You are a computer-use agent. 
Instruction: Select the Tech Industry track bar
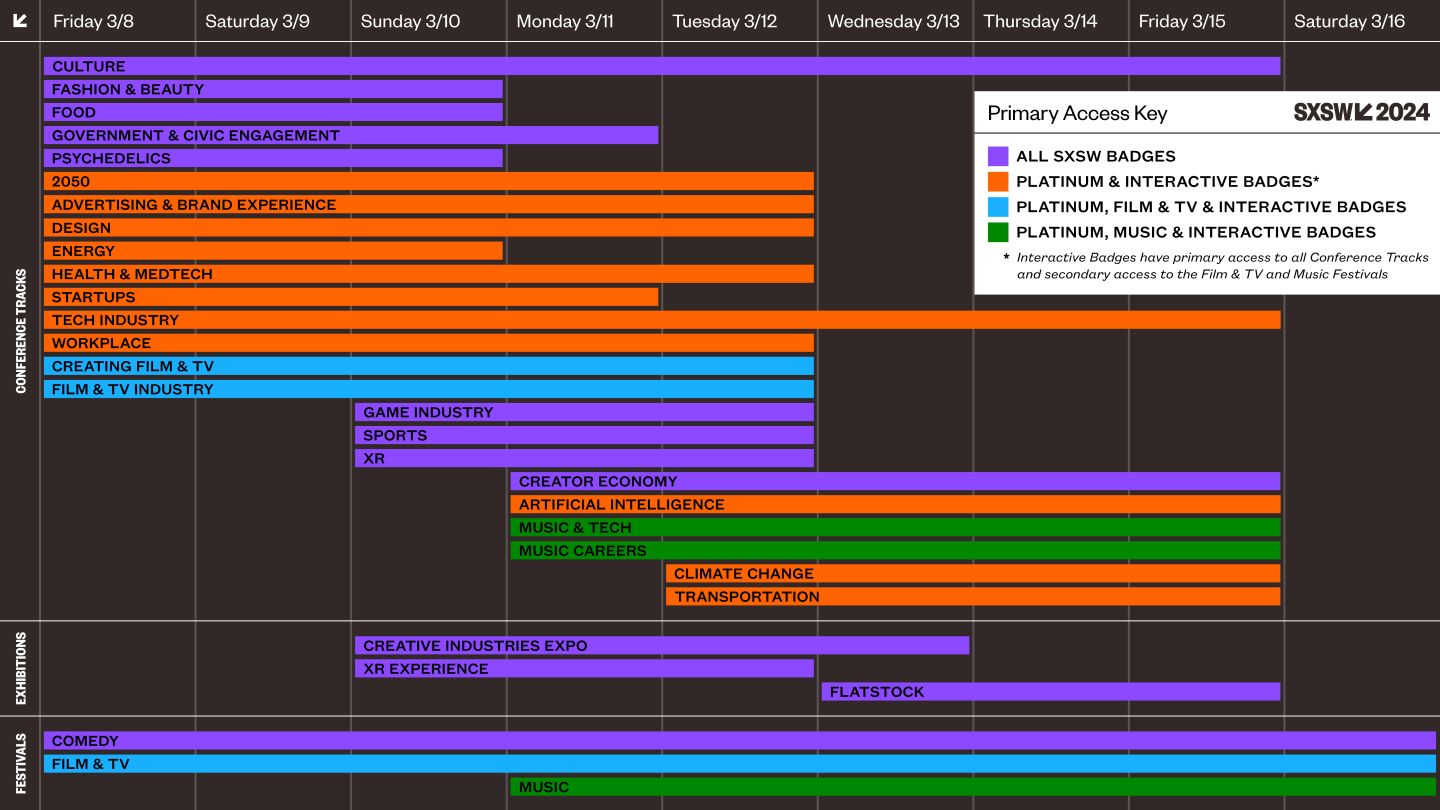(662, 320)
